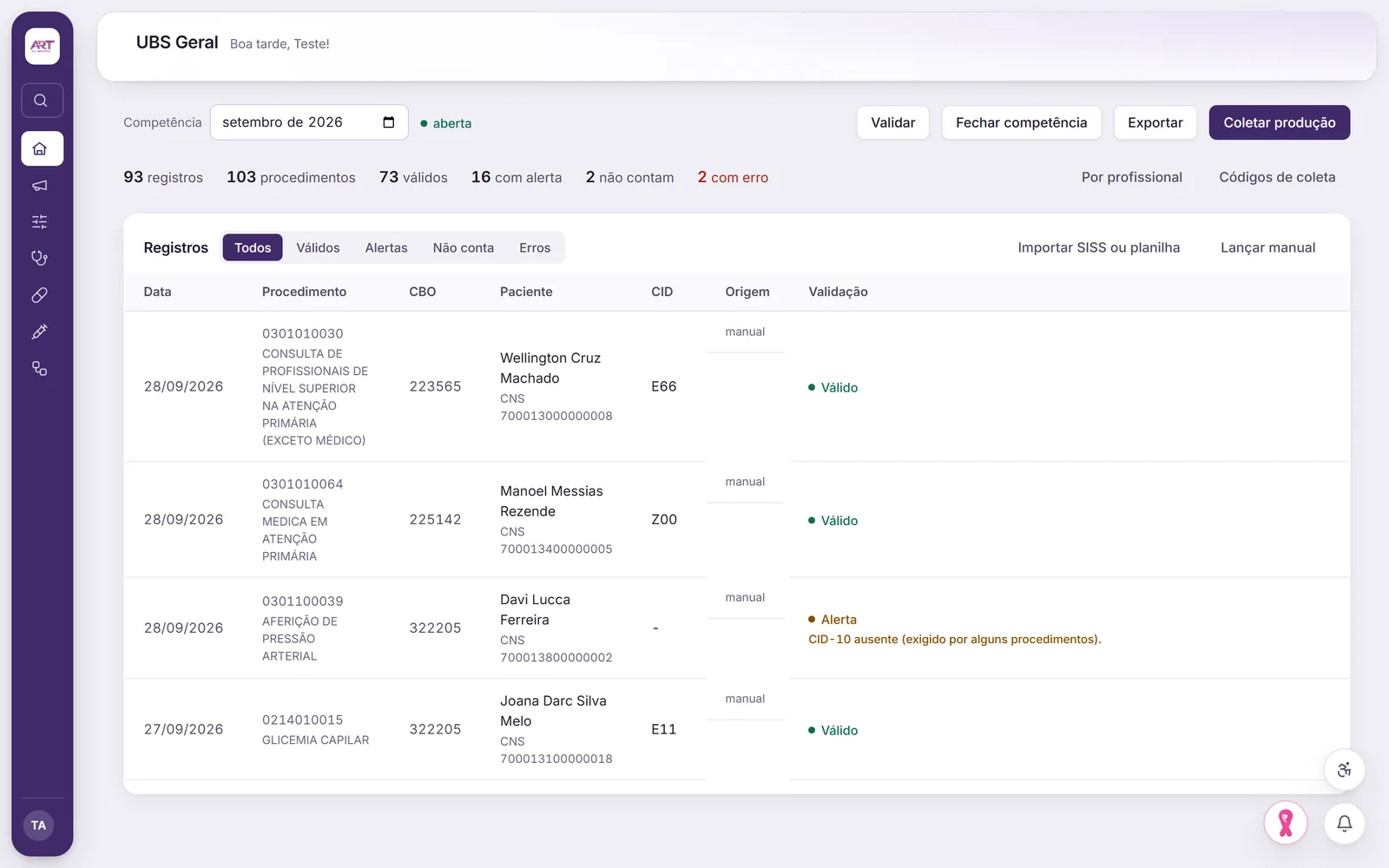Click the 16 com alerta counter
Viewport: 1389px width, 868px height.
click(x=517, y=177)
